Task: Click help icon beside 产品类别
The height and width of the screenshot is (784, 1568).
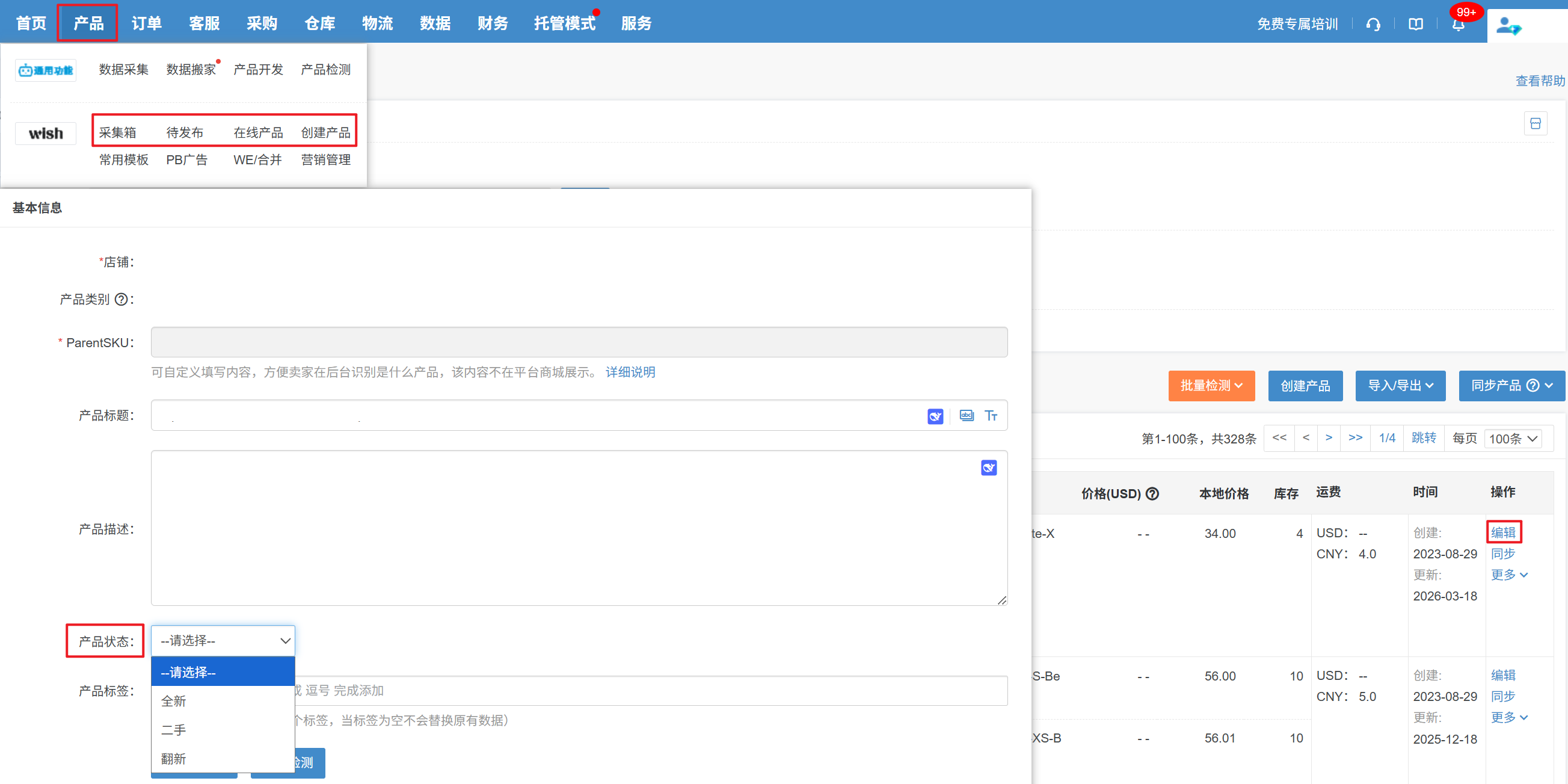Action: click(121, 300)
